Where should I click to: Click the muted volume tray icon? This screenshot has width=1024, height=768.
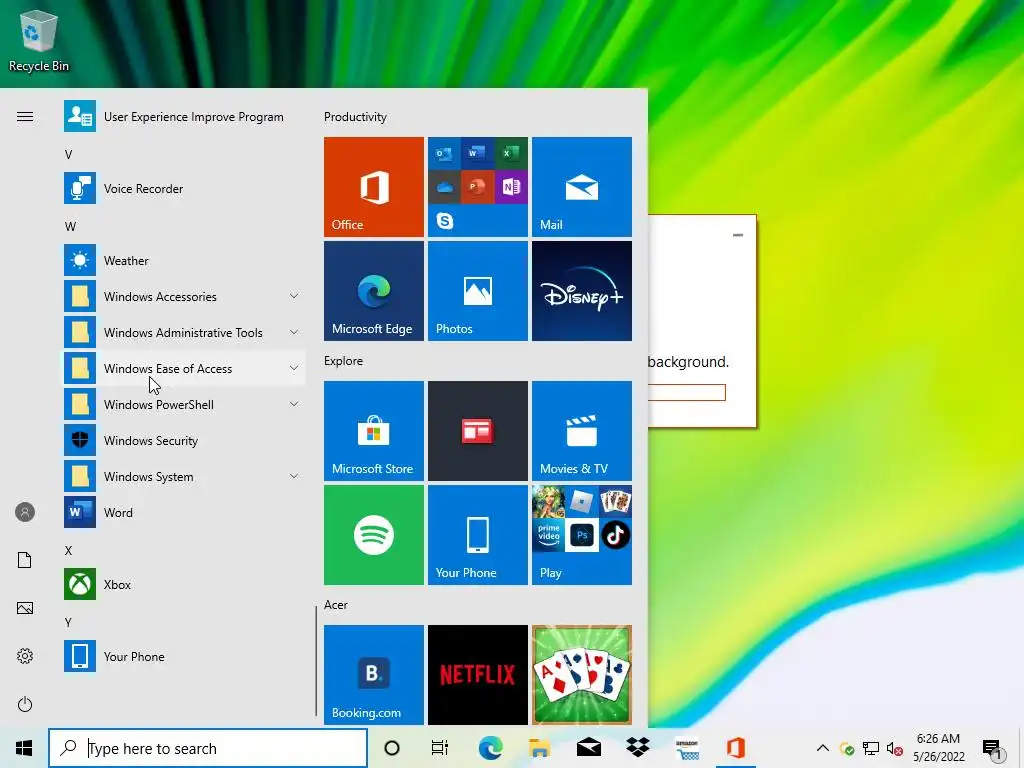coord(895,748)
